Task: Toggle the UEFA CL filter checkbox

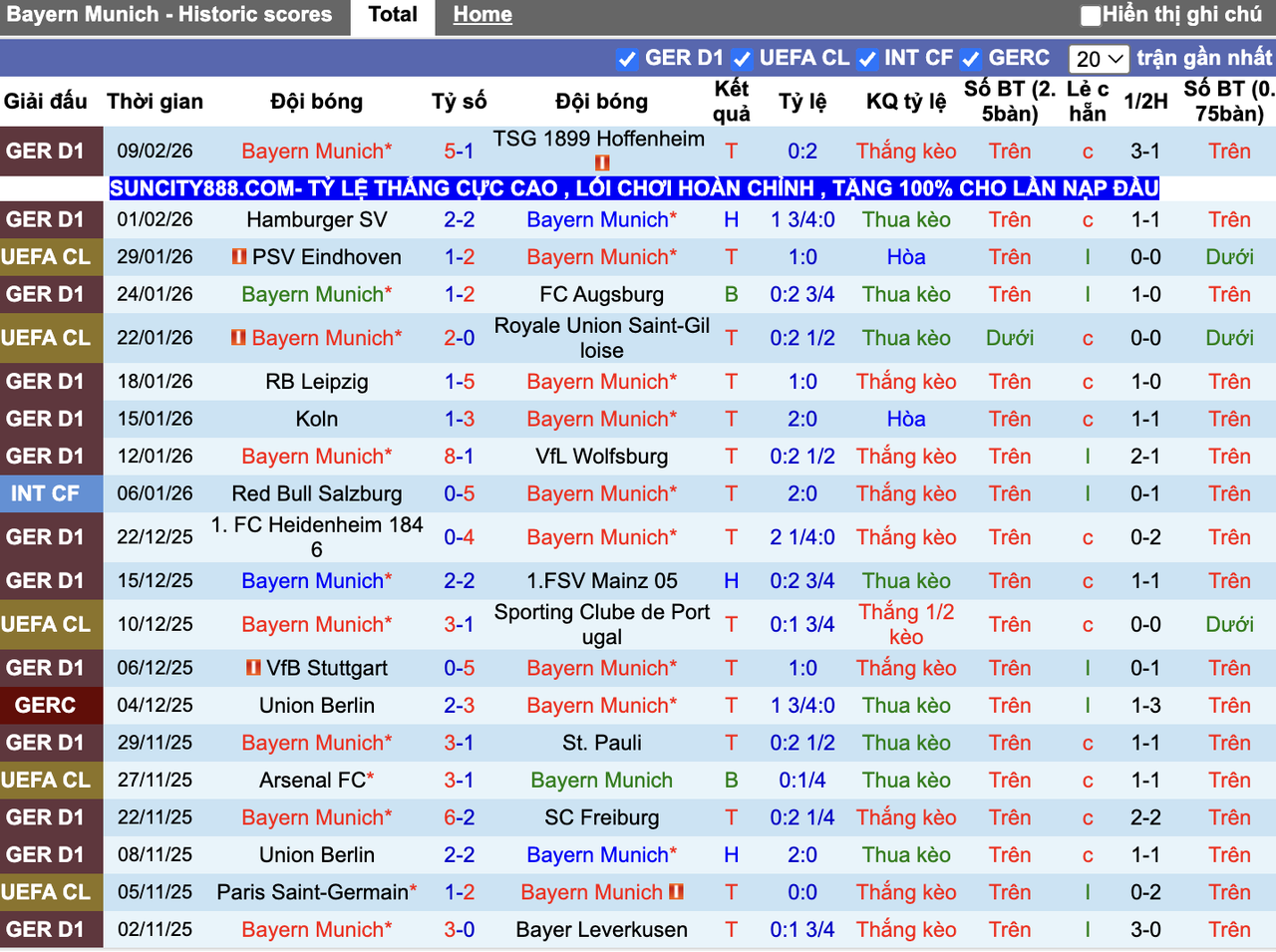Action: [x=742, y=59]
